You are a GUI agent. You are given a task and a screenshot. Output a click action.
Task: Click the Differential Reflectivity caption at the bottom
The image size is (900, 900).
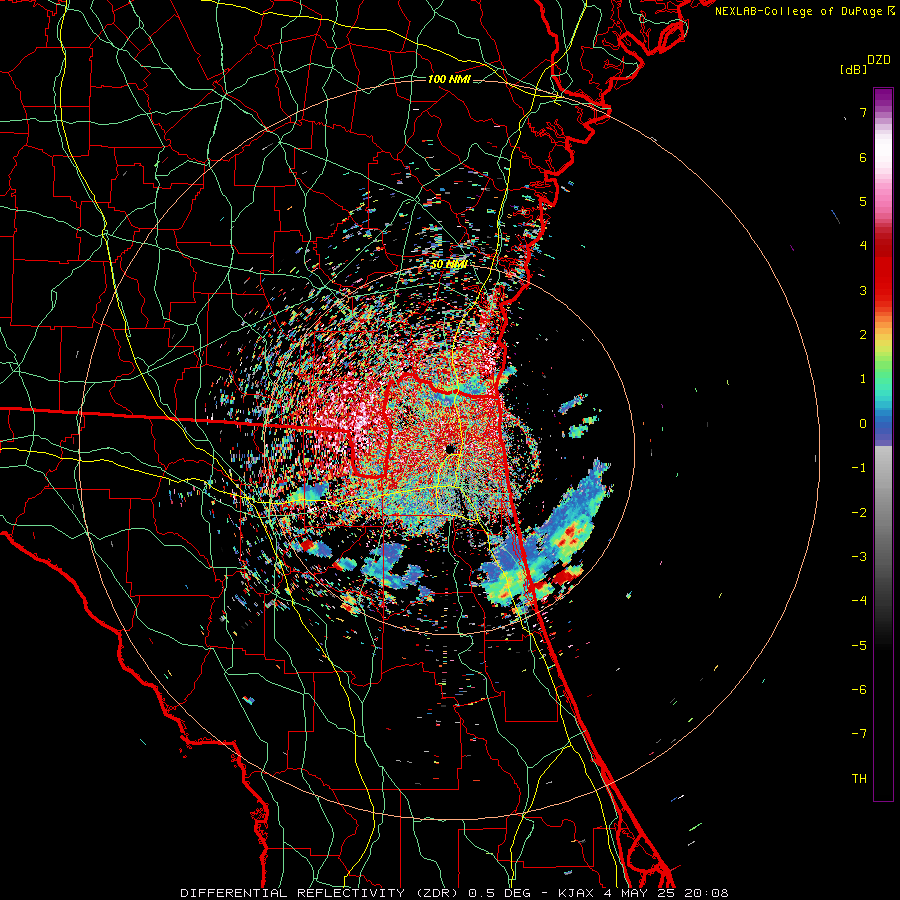454,893
